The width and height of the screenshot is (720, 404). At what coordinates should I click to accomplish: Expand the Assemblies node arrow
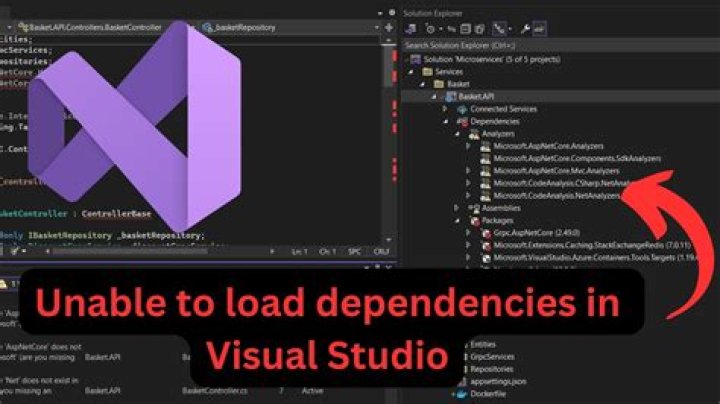(x=456, y=208)
